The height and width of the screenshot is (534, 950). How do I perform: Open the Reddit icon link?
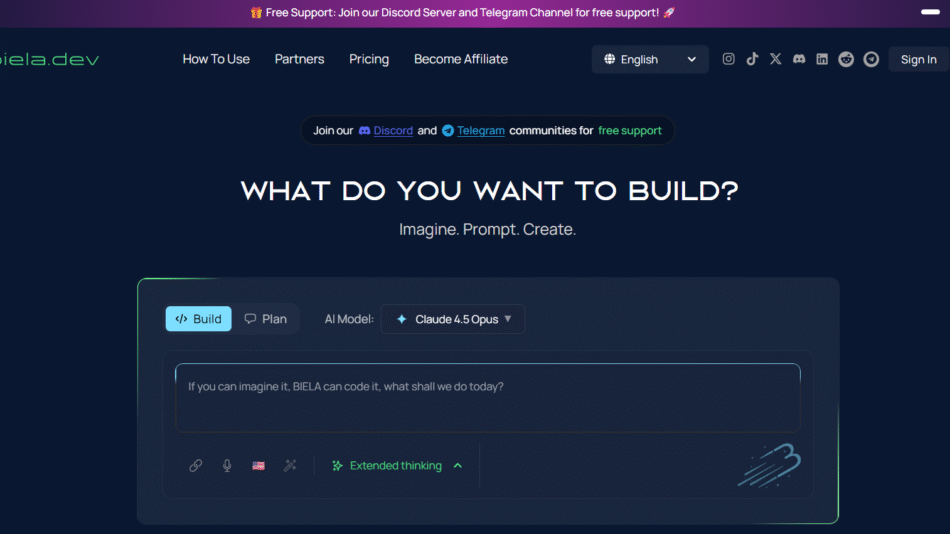pos(846,59)
